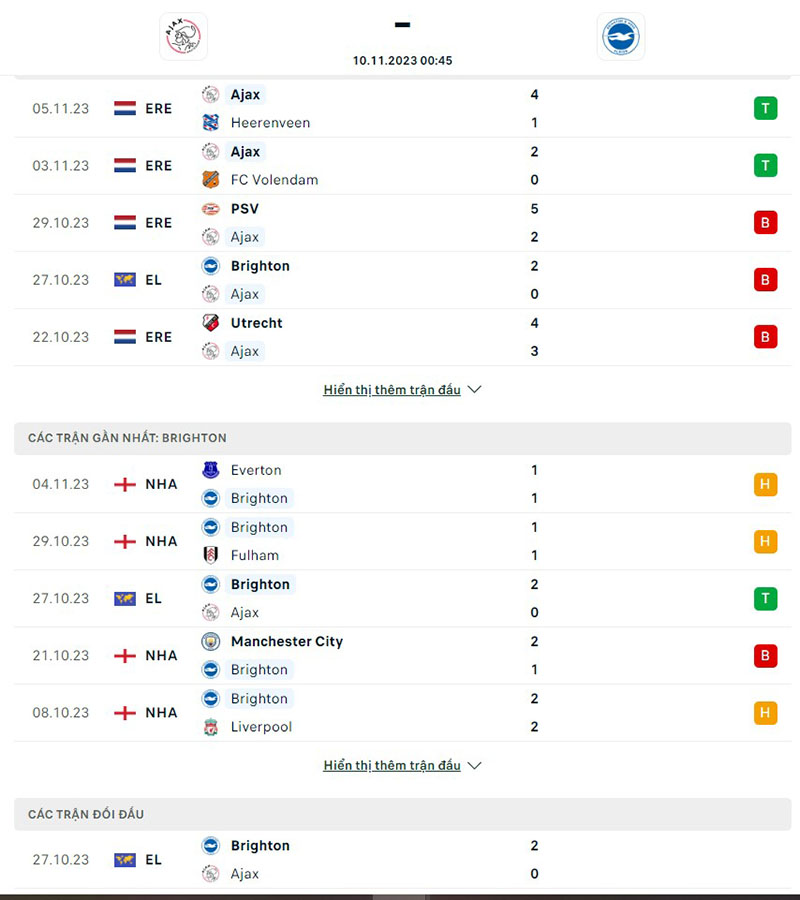
Task: Click the Manchester City team logo
Action: tap(210, 642)
